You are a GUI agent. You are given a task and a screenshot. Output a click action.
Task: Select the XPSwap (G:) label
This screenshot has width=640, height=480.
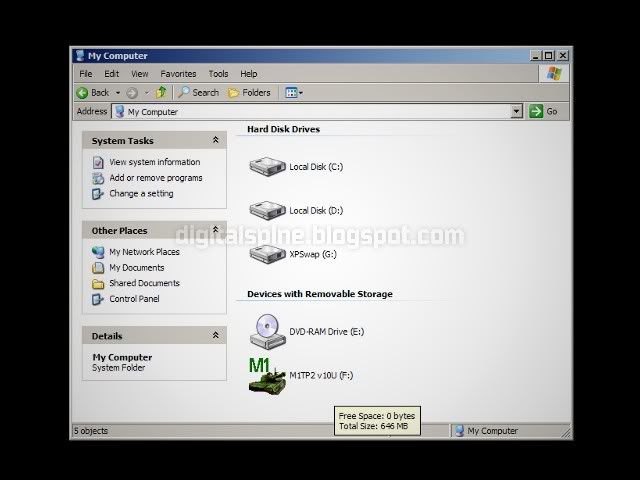[x=313, y=254]
